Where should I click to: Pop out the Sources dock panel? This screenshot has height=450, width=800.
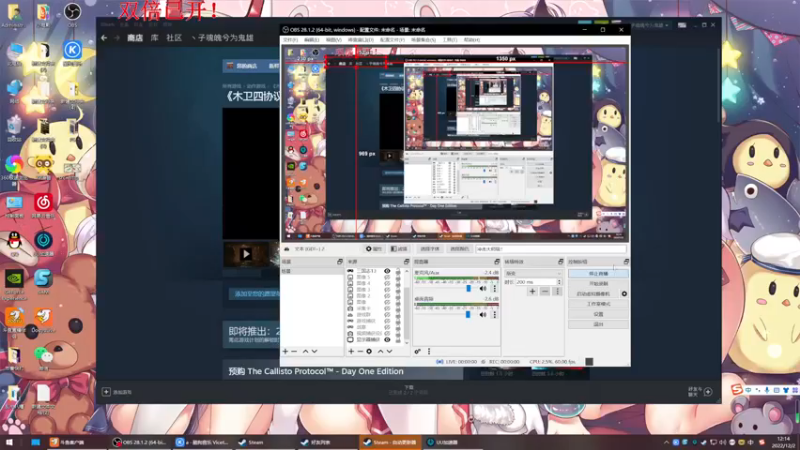click(x=406, y=262)
